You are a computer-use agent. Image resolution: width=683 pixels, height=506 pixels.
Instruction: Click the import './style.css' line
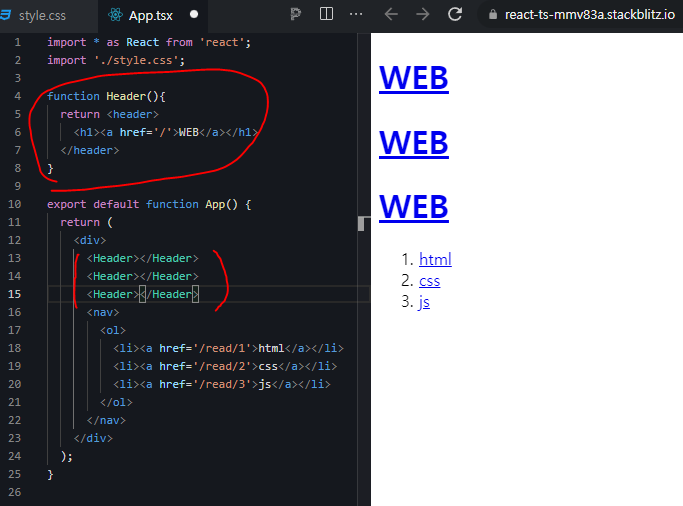click(x=116, y=60)
